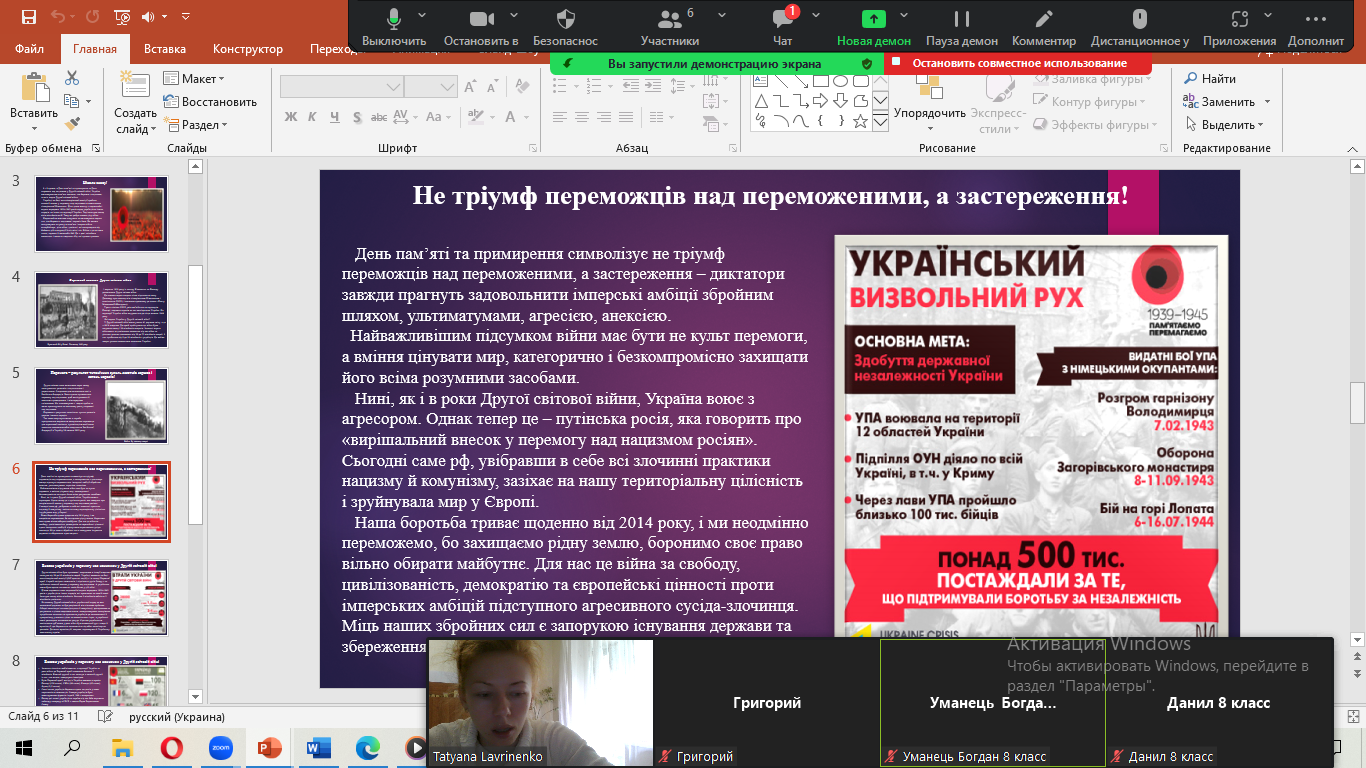Open the Zoom Комментировать annotation pencil
Image resolution: width=1366 pixels, height=768 pixels.
click(1044, 26)
